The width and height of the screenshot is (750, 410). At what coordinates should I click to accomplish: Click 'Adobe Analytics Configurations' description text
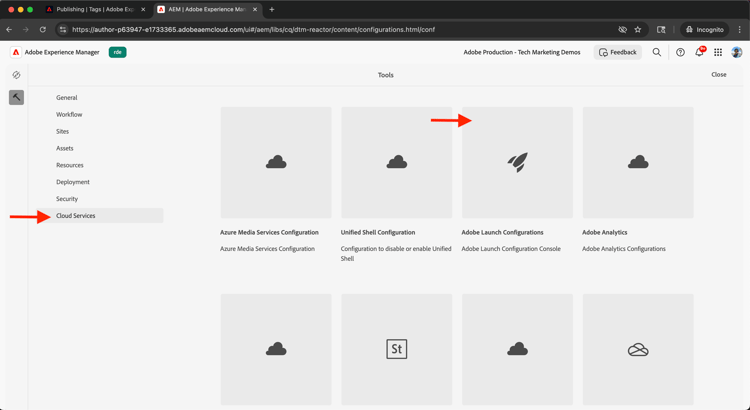pyautogui.click(x=624, y=249)
